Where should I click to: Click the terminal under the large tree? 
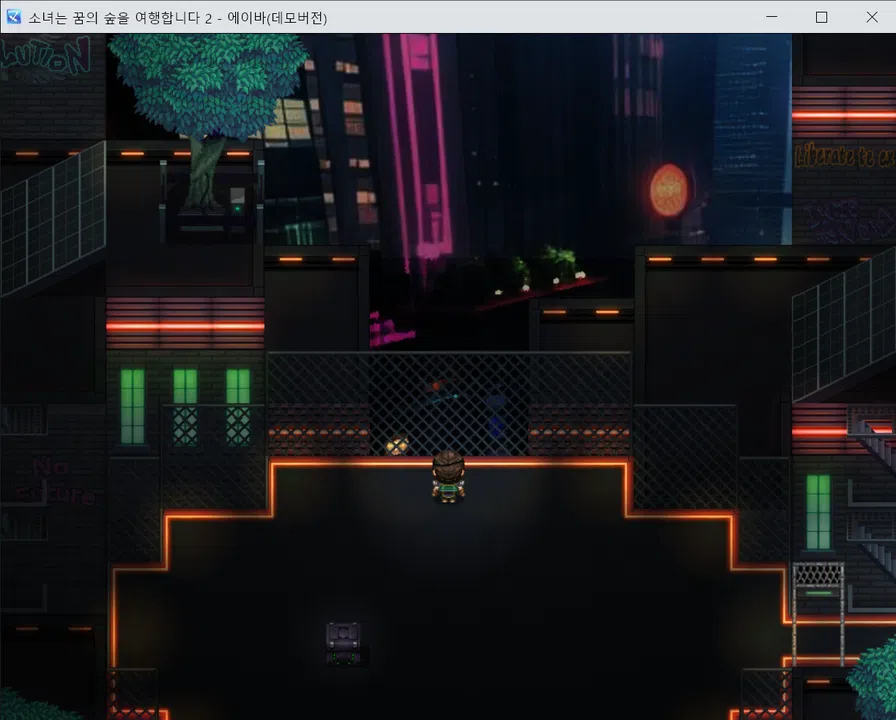pyautogui.click(x=237, y=203)
